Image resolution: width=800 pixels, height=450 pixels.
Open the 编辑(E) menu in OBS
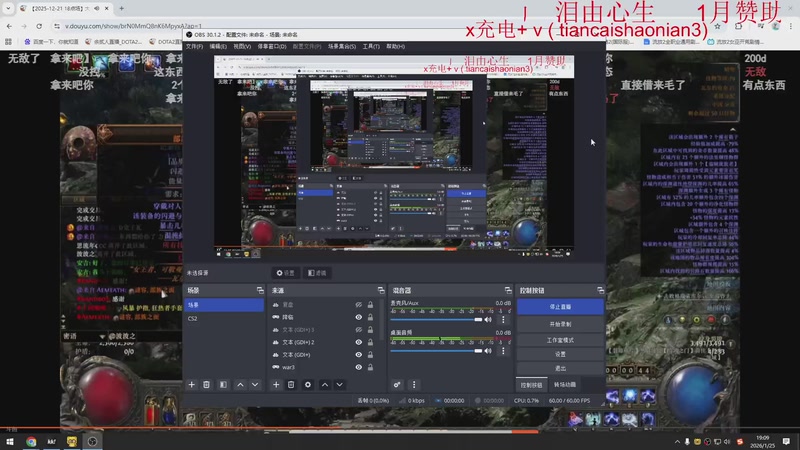pyautogui.click(x=218, y=46)
